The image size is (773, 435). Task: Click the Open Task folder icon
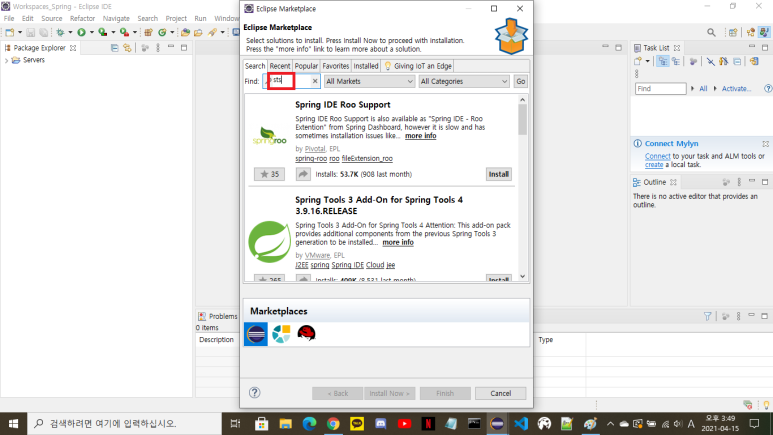pyautogui.click(x=198, y=33)
